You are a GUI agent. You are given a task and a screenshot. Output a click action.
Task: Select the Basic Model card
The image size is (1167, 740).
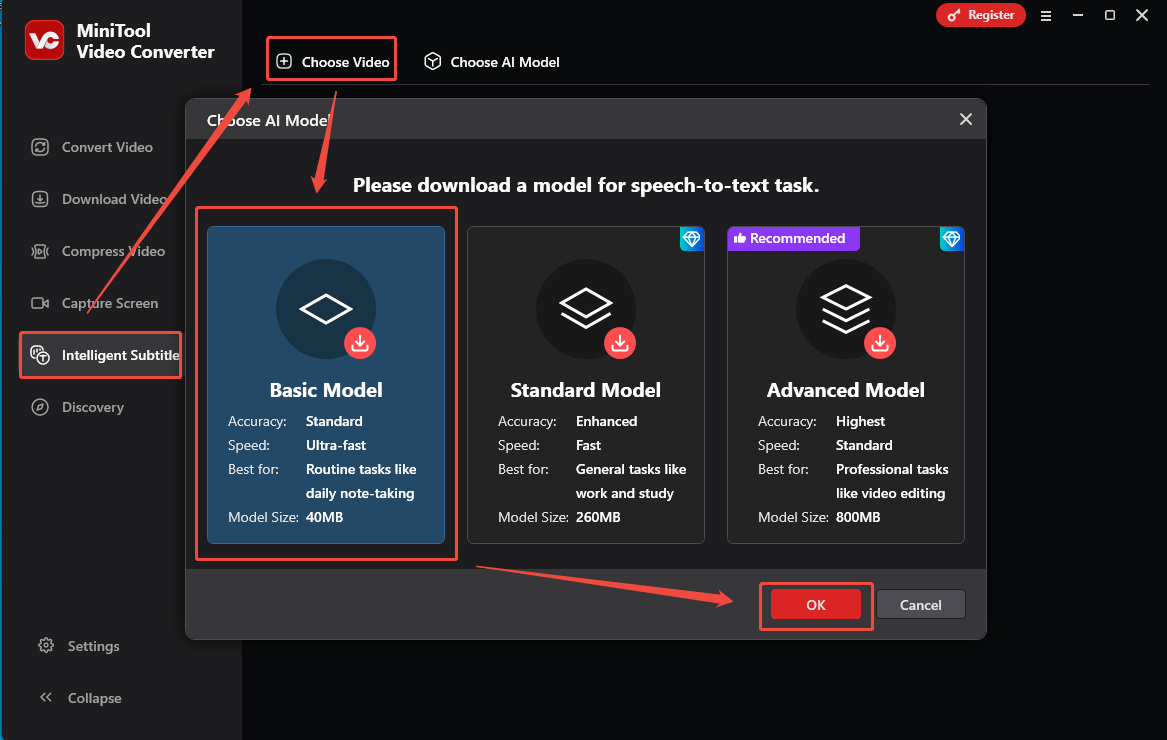click(326, 385)
